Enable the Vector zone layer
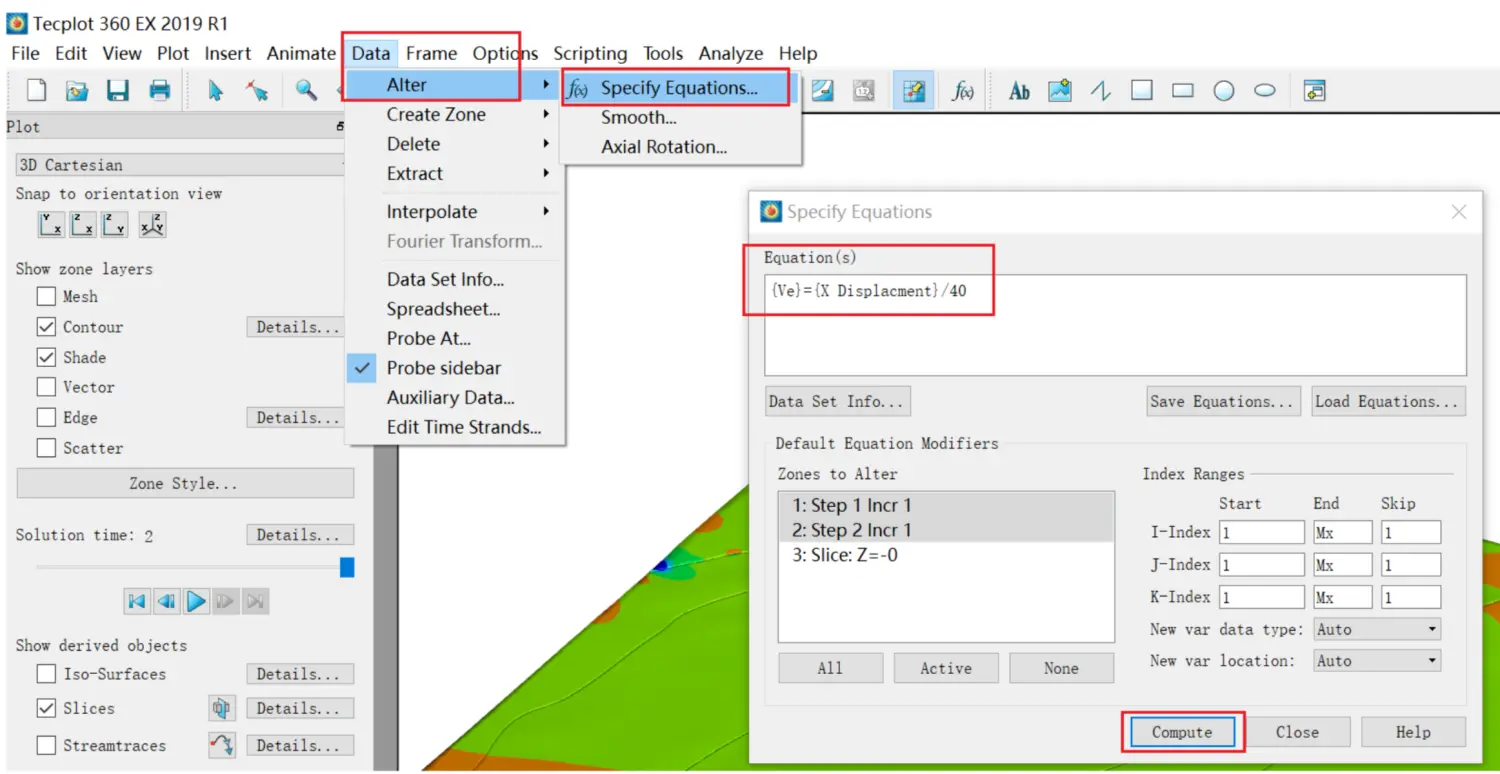Screen dimensions: 1500x774 [x=46, y=387]
